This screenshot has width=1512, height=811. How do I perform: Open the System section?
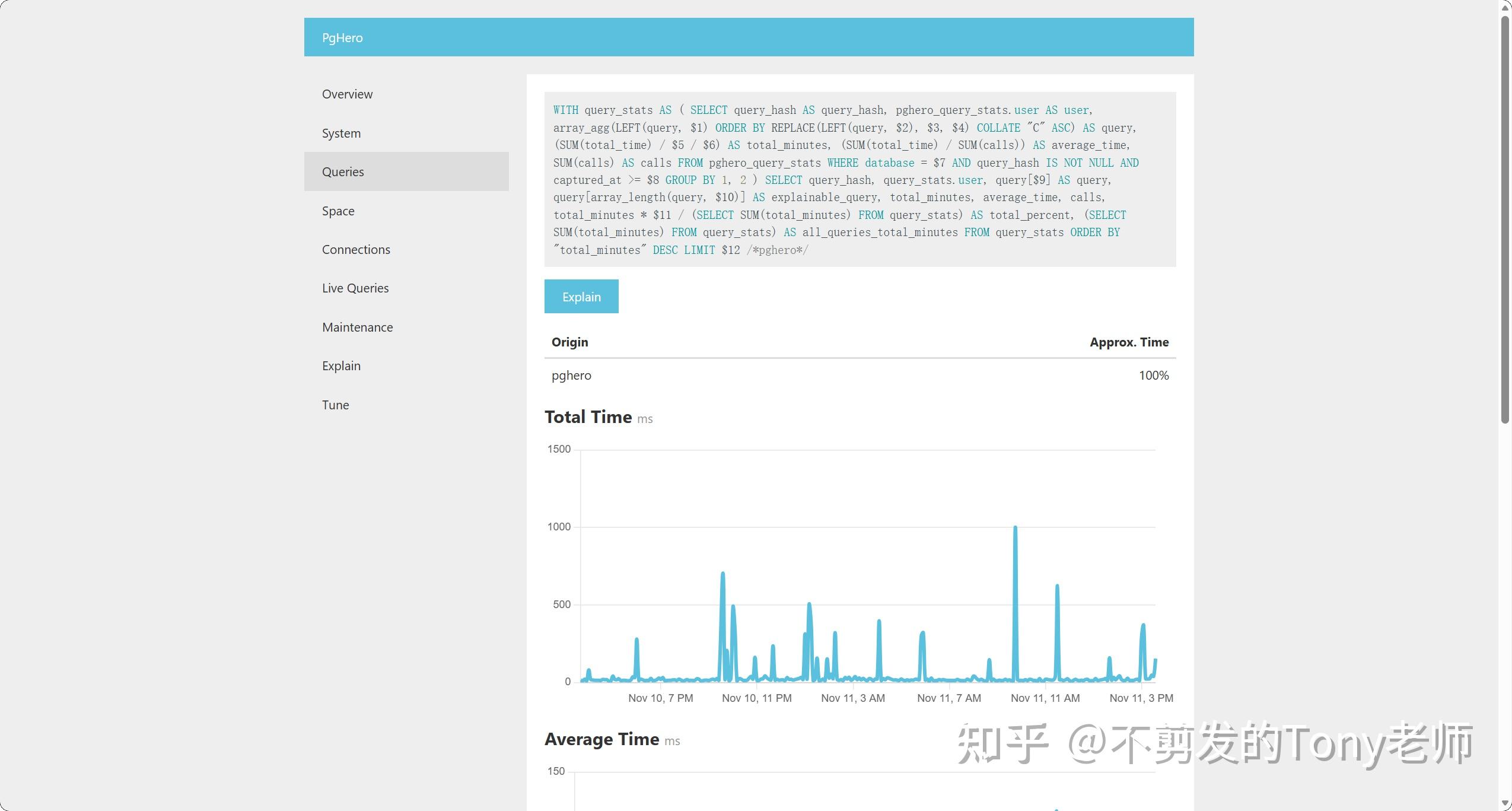pyautogui.click(x=406, y=133)
